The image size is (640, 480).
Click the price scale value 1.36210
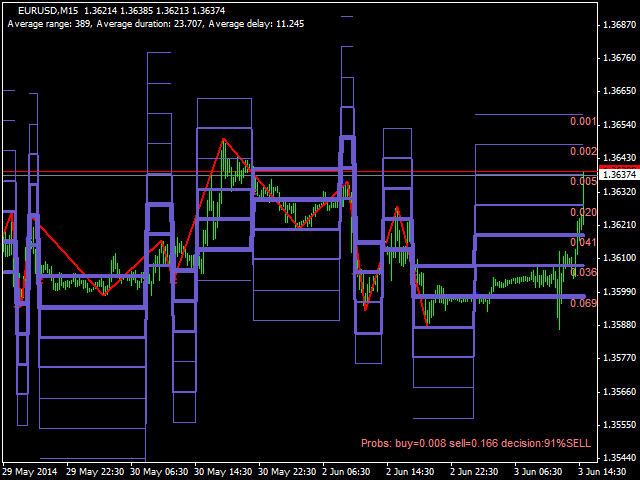(619, 225)
